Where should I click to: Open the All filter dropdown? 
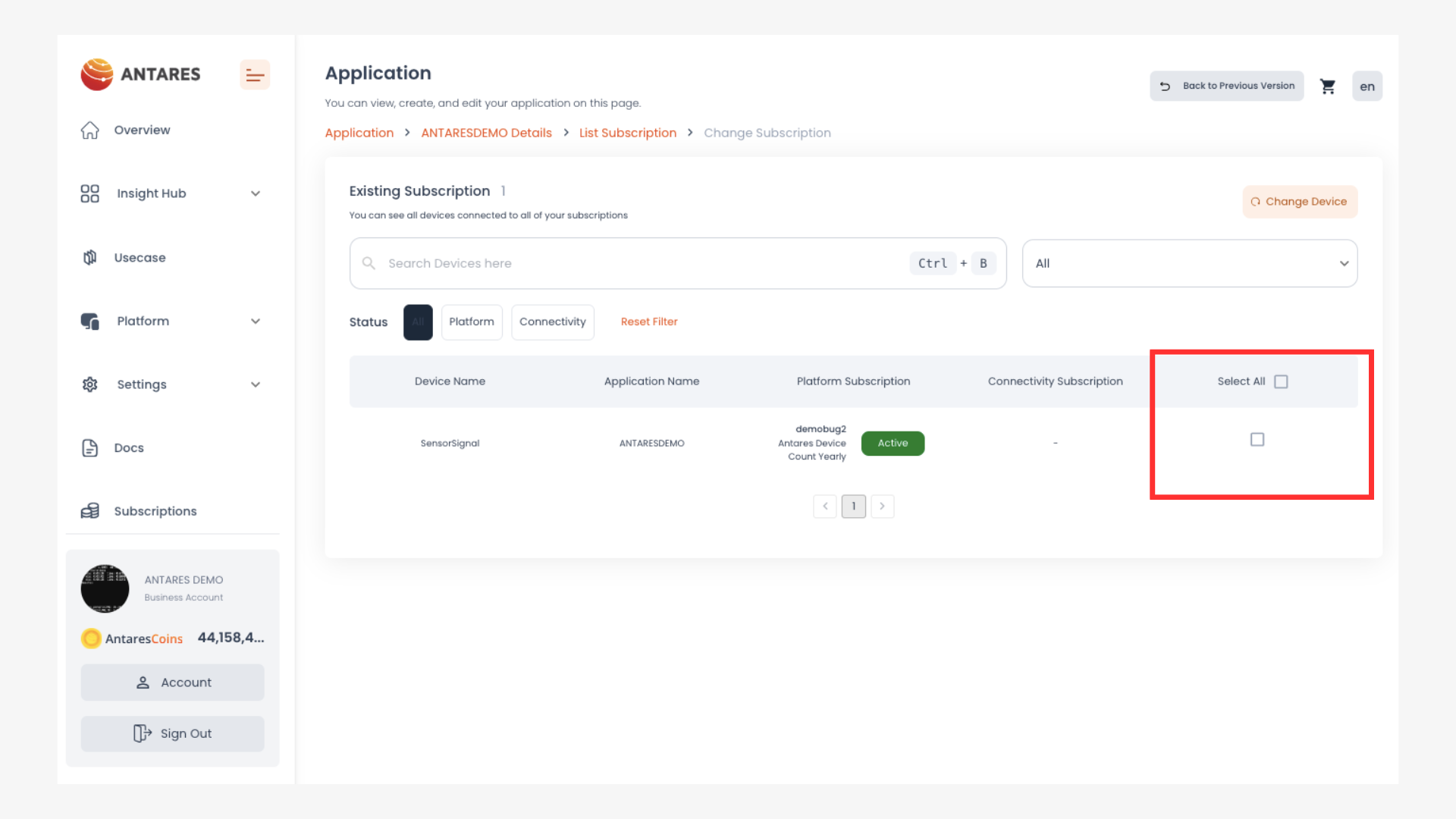coord(1189,263)
